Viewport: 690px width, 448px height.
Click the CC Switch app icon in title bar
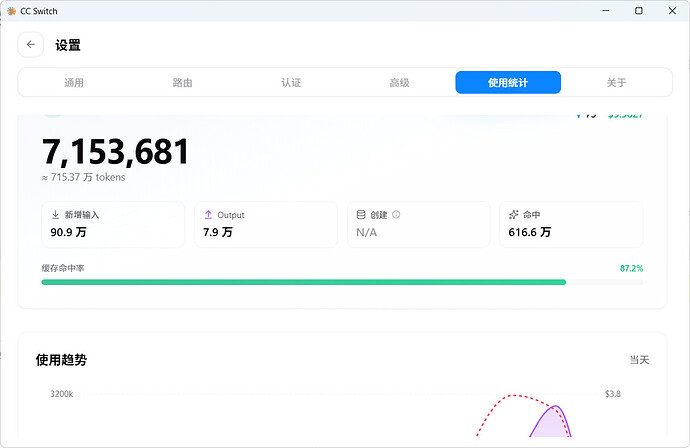[x=11, y=11]
